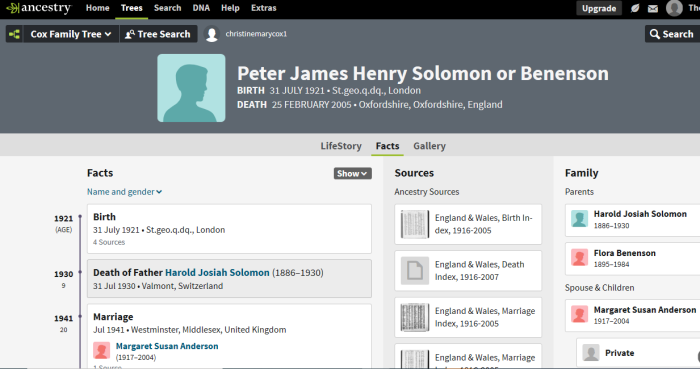The height and width of the screenshot is (369, 700).
Task: Open the Birth fact card
Action: click(229, 229)
